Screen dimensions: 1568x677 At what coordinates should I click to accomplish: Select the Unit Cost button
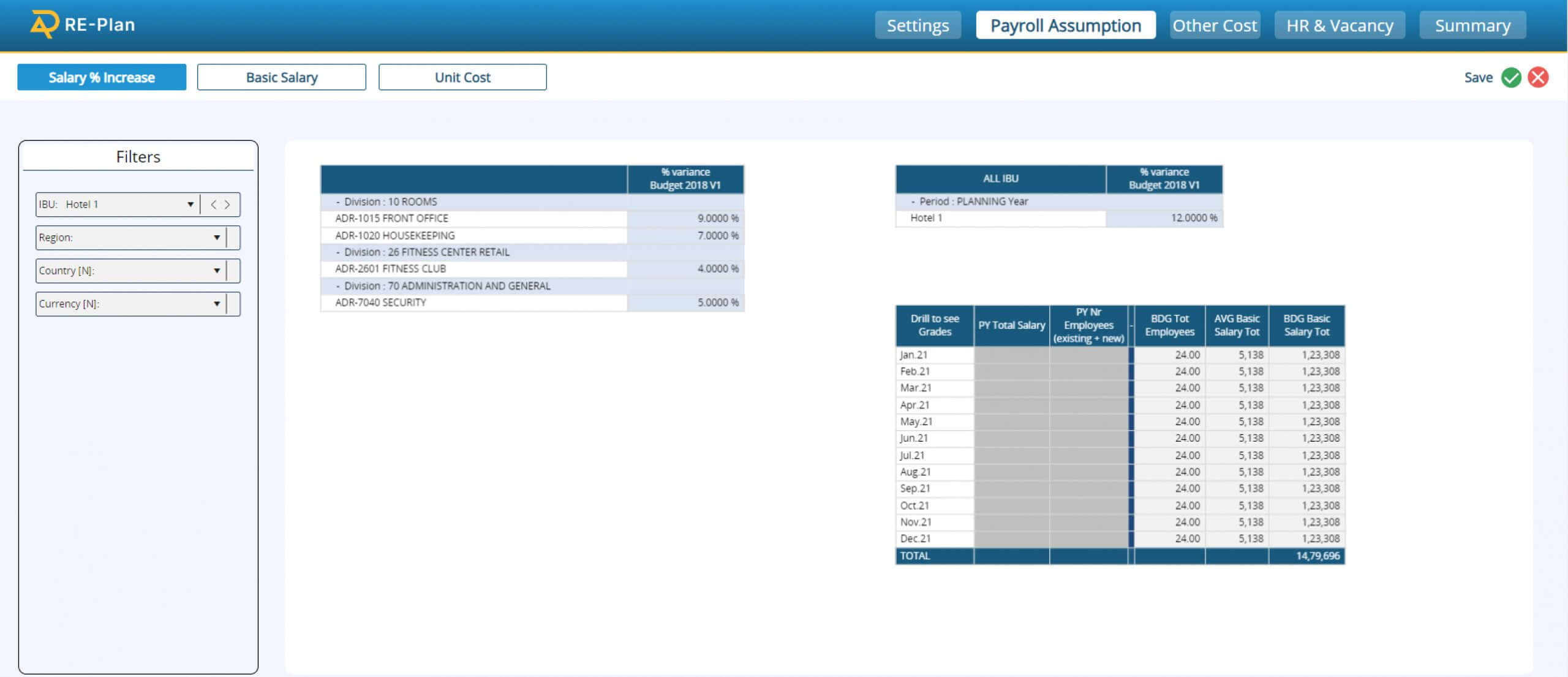click(x=462, y=78)
